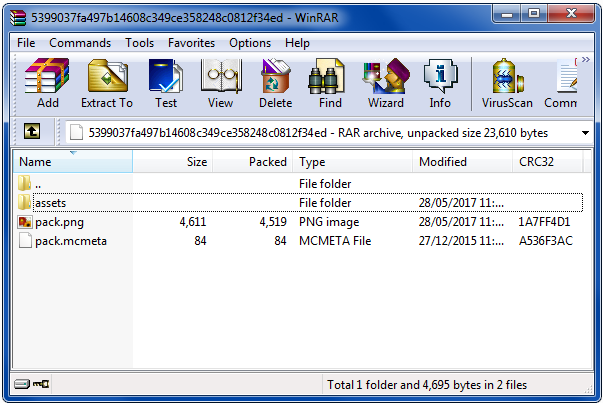Sort by the Modified column header
Viewport: 603px width, 403px height.
(x=463, y=162)
